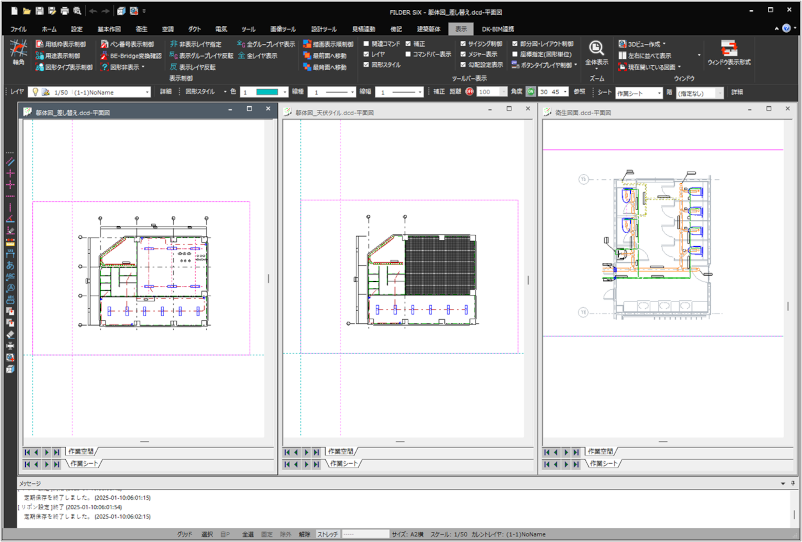Viewport: 802px width, 542px height.
Task: Toggle the メジャー表示 checkbox
Action: 462,55
